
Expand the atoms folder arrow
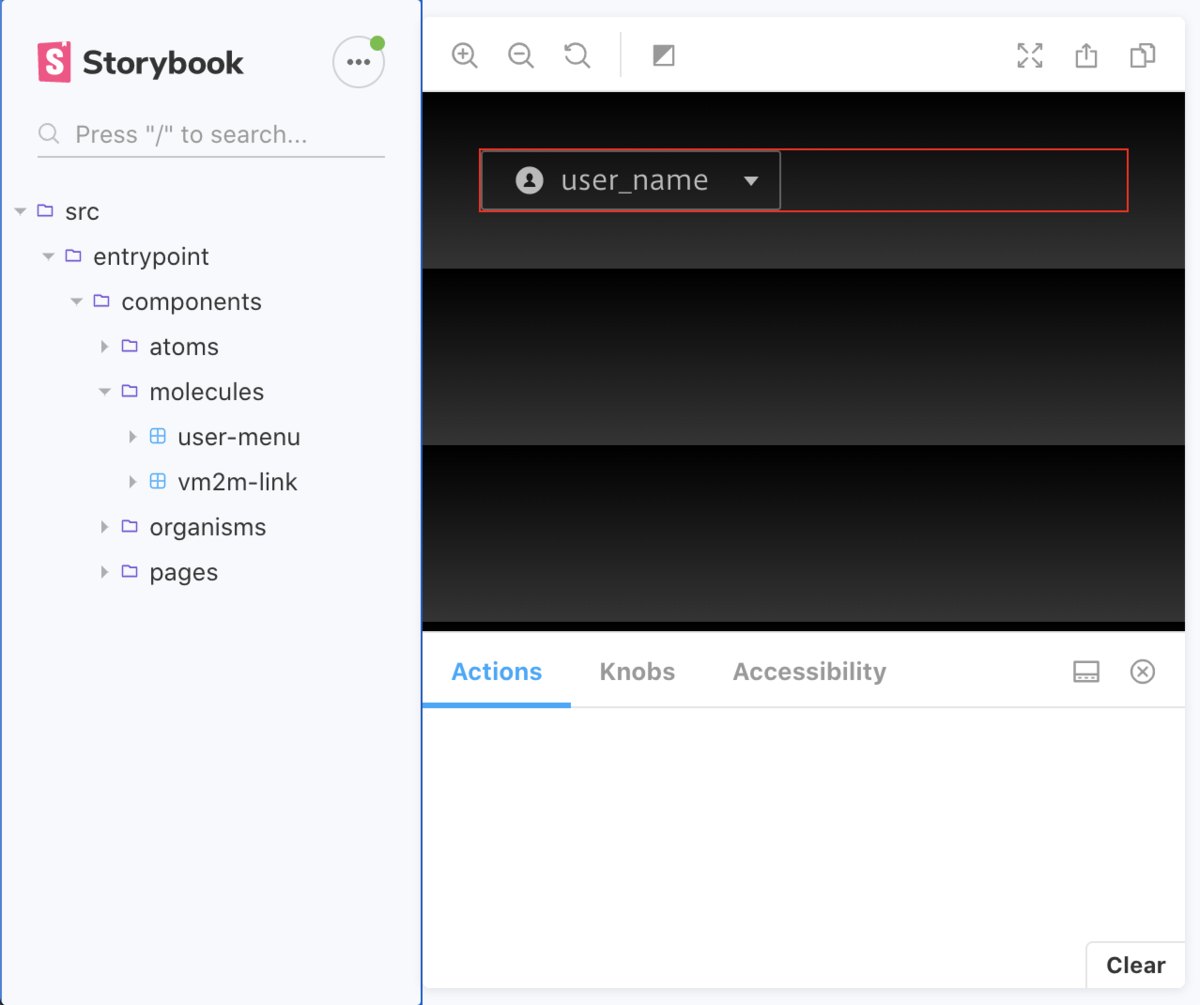pos(104,347)
